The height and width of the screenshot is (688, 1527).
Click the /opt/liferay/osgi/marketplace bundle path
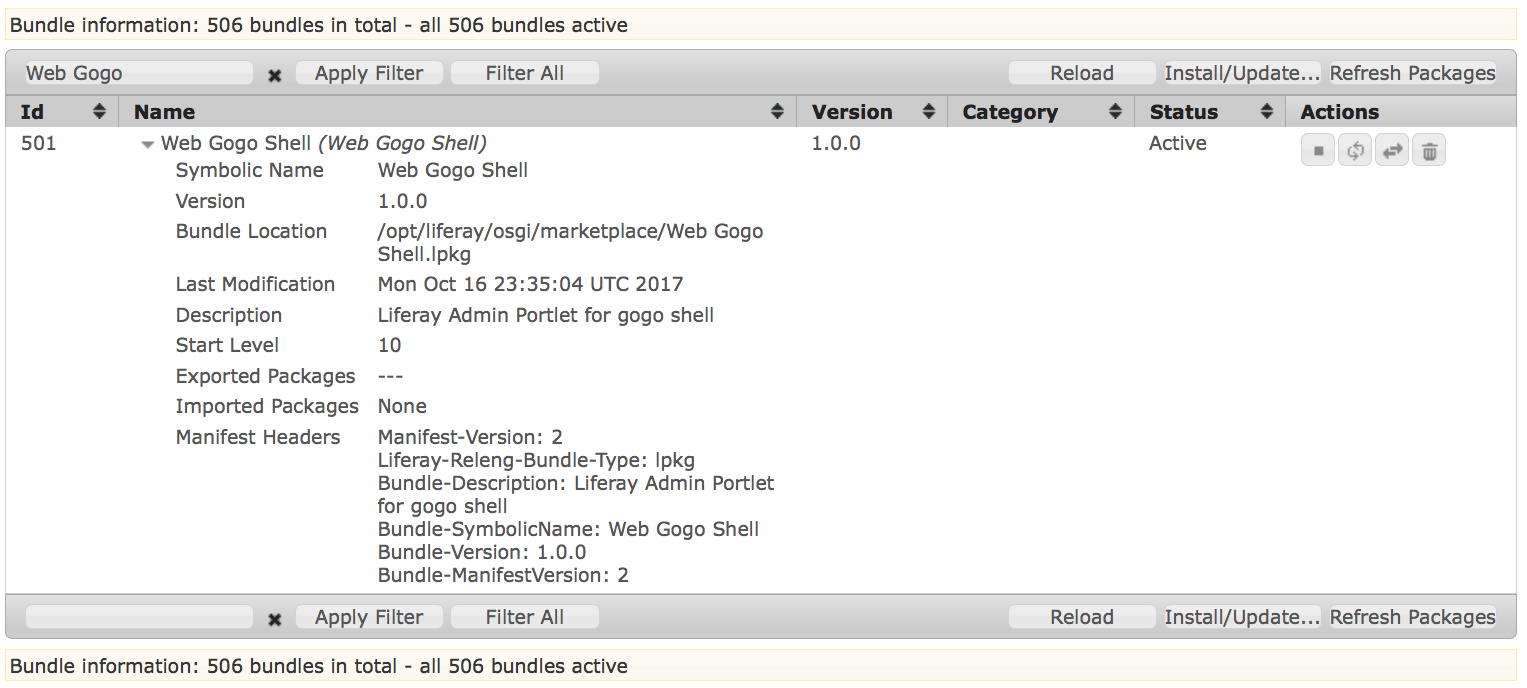click(570, 242)
